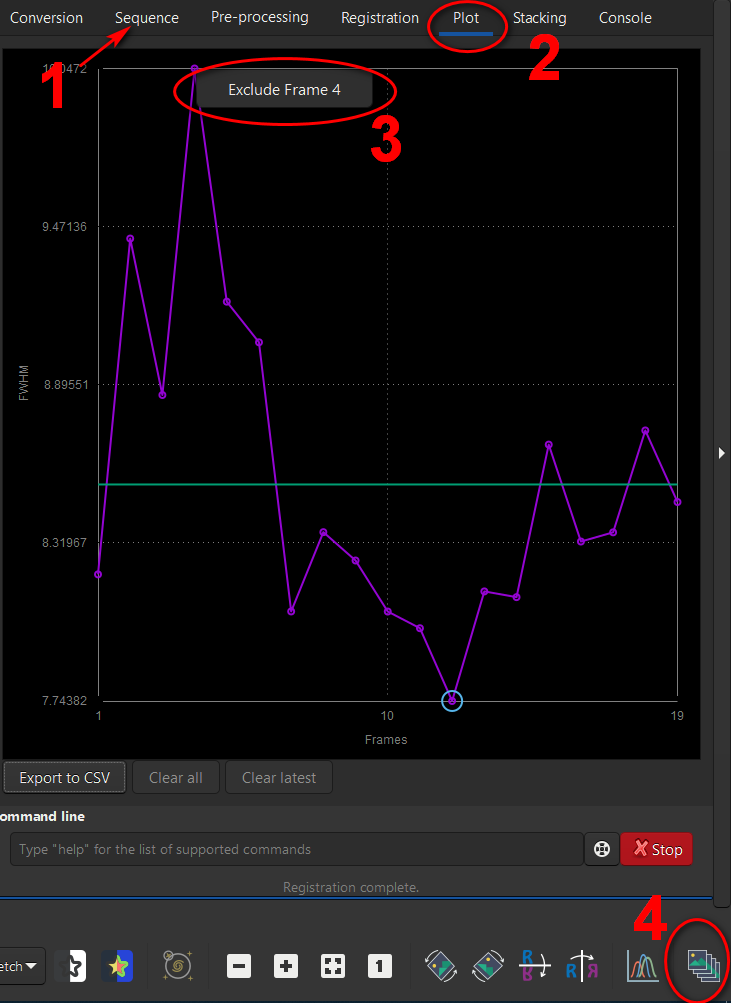Rotate image clockwise icon

pos(487,966)
